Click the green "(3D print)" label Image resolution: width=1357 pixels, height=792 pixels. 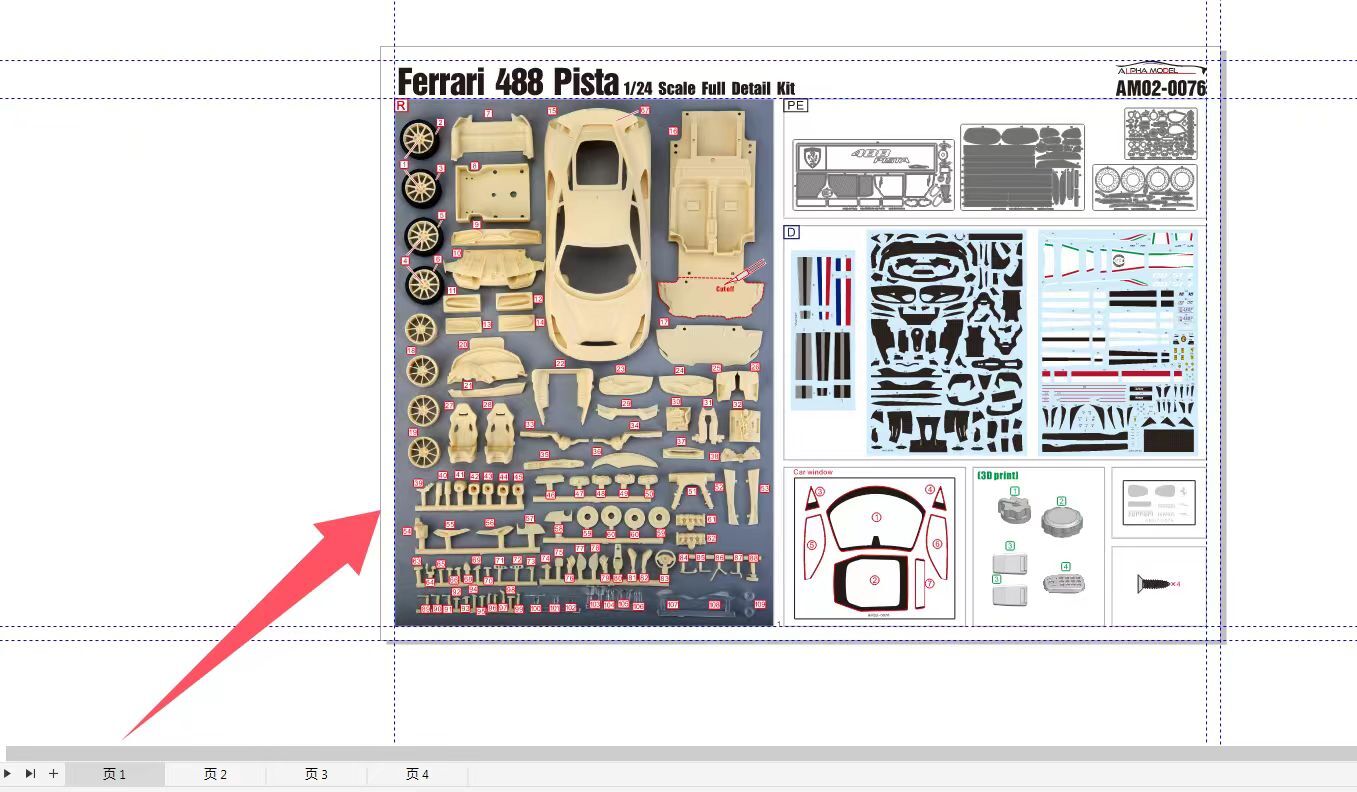pos(998,475)
